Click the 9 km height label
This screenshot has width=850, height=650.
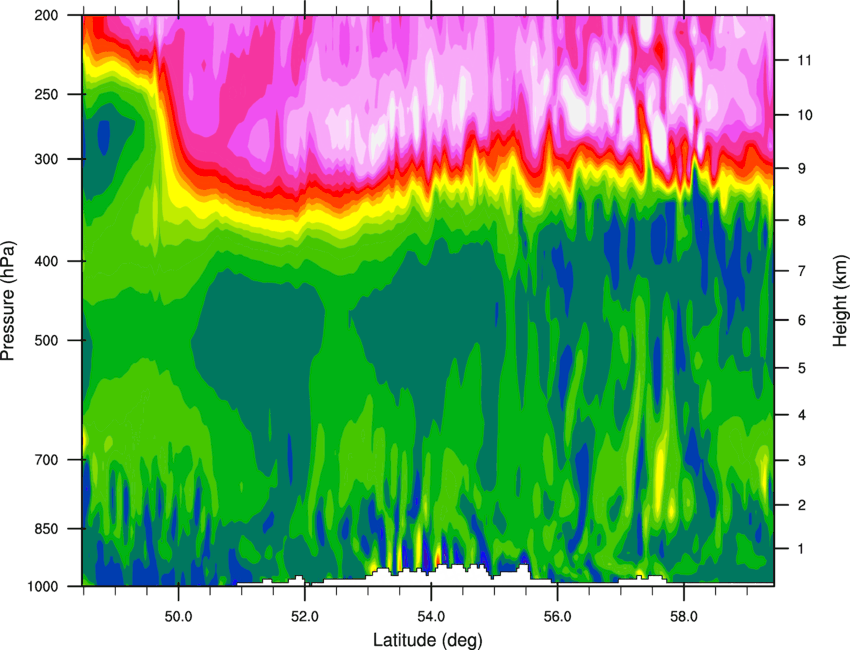pyautogui.click(x=802, y=168)
